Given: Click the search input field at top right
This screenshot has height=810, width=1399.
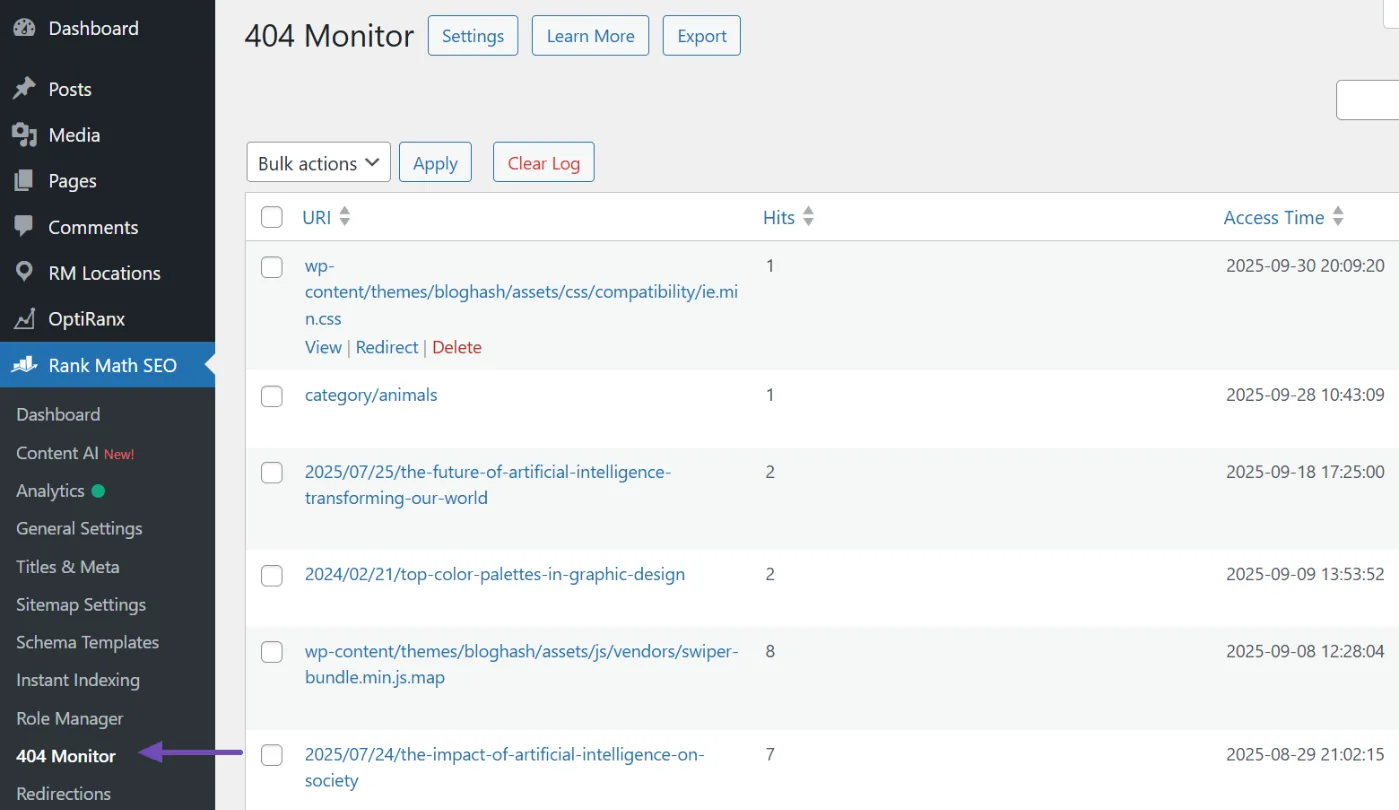Looking at the screenshot, I should tap(1368, 100).
